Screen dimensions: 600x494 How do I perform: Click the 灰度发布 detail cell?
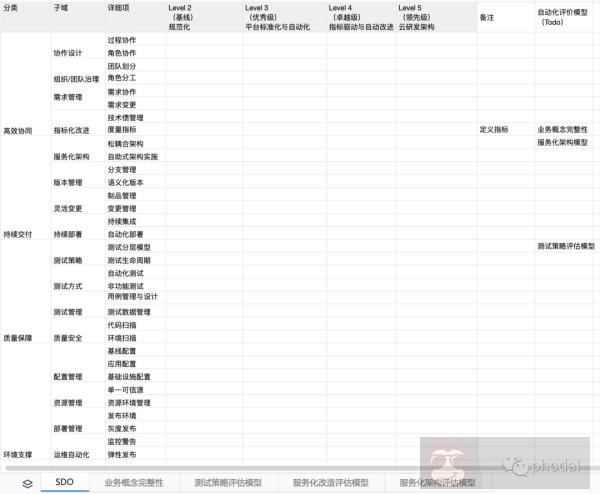click(x=135, y=429)
